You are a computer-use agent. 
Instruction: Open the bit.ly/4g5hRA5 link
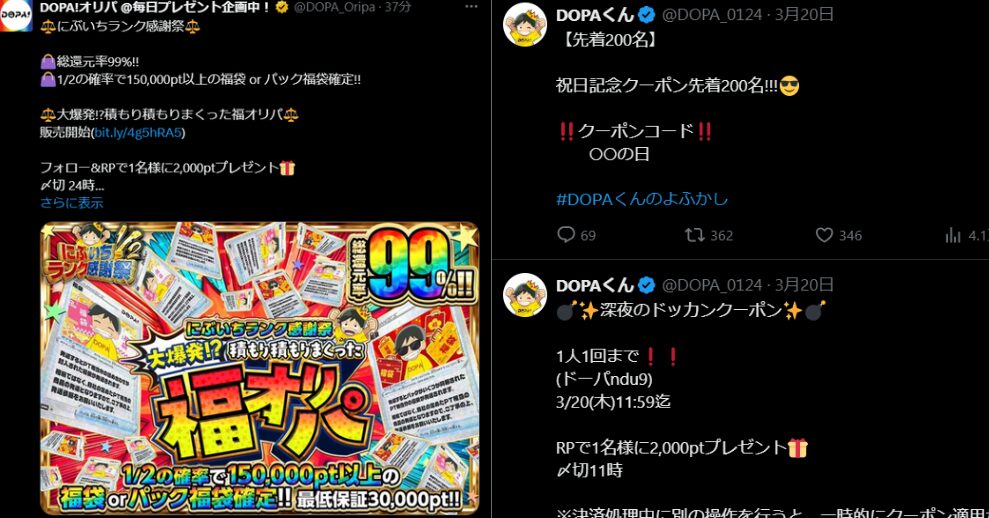pos(138,132)
